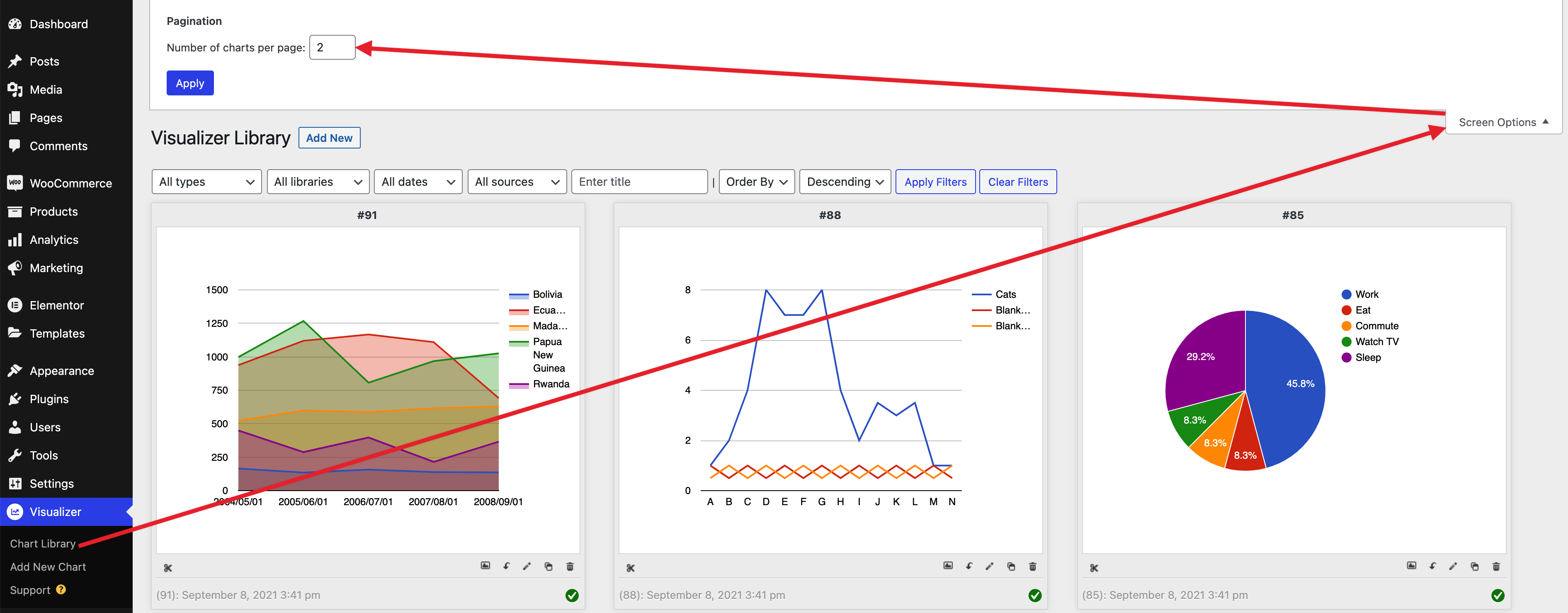
Task: Open Users in the admin menu
Action: tap(66, 427)
